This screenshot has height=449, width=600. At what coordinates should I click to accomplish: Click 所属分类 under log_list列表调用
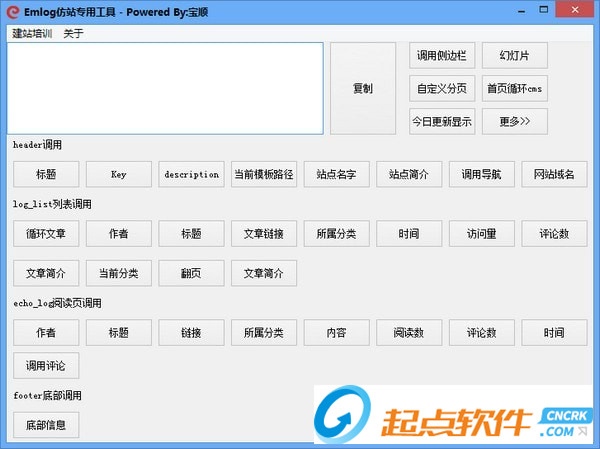[337, 233]
